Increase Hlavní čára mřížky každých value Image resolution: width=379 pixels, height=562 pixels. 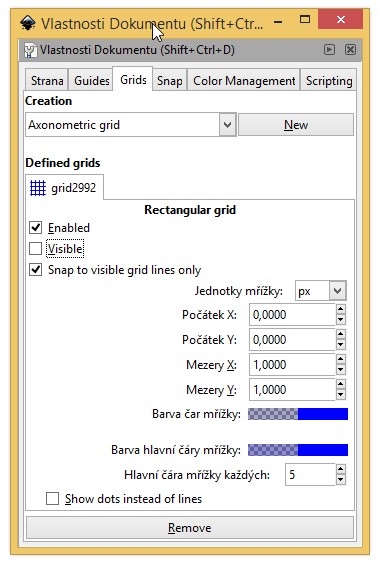341,469
